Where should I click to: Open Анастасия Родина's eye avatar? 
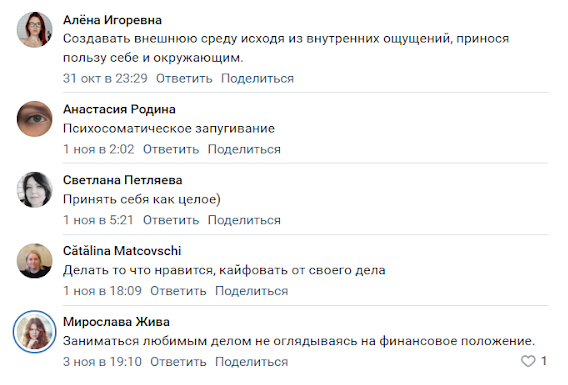pyautogui.click(x=35, y=119)
